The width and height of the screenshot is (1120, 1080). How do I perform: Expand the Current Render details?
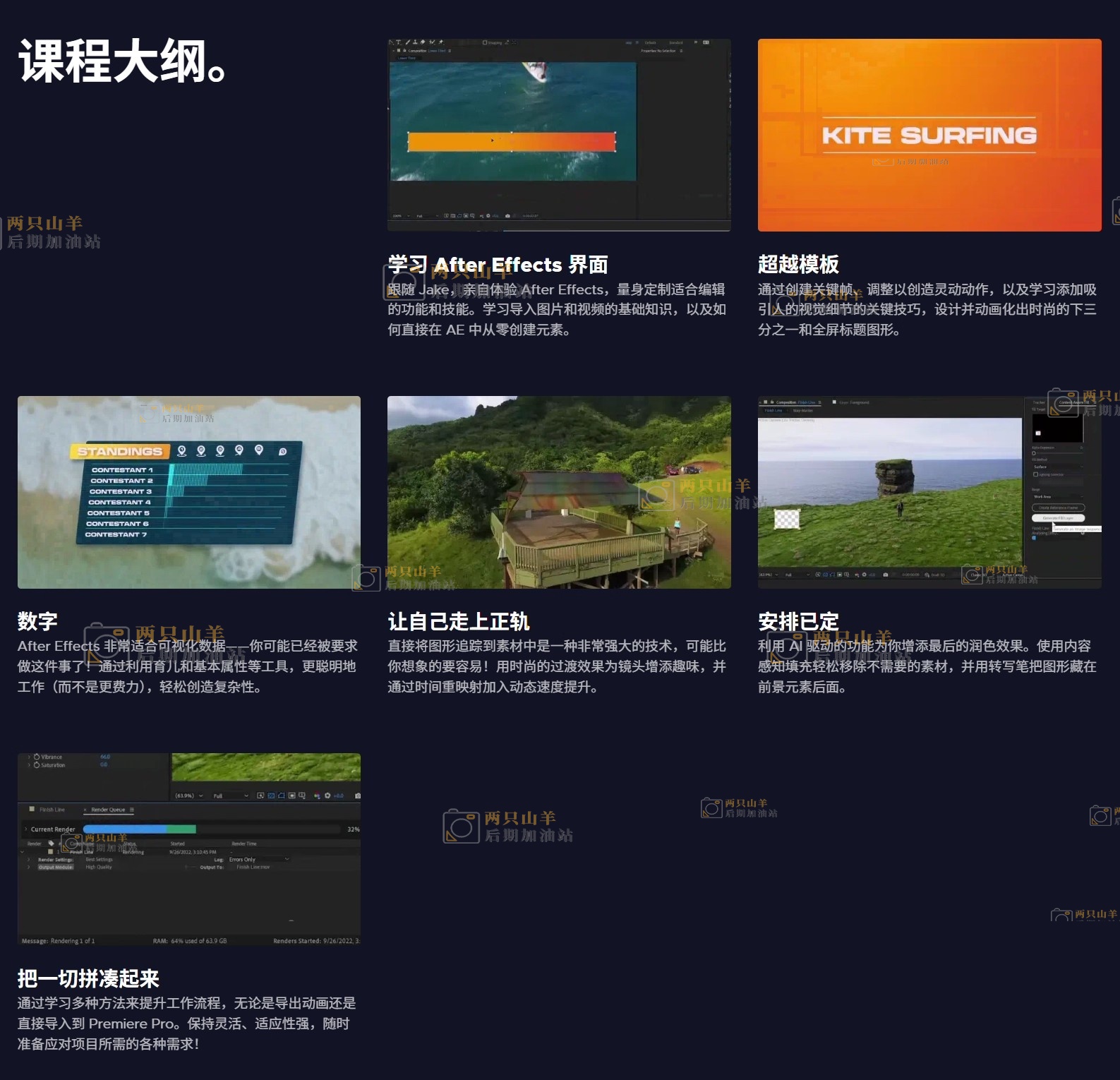click(26, 829)
